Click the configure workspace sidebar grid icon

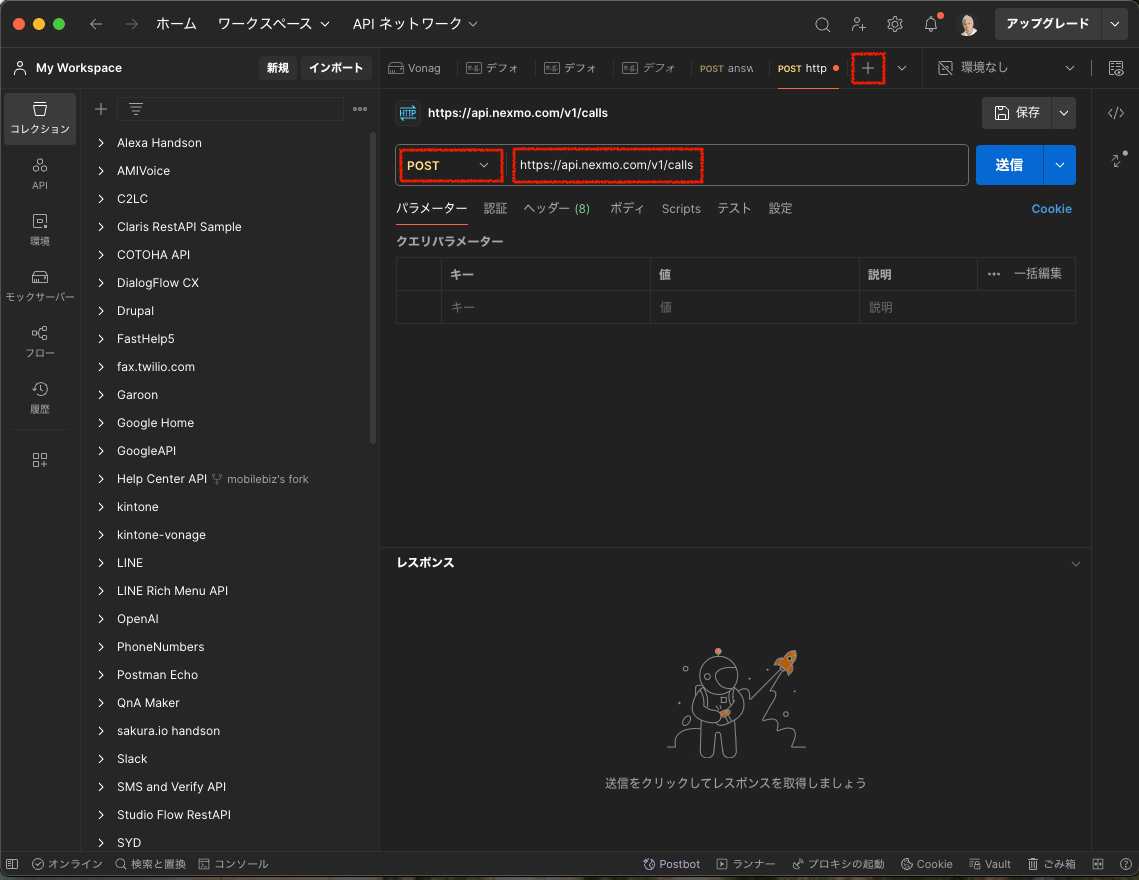pos(40,460)
